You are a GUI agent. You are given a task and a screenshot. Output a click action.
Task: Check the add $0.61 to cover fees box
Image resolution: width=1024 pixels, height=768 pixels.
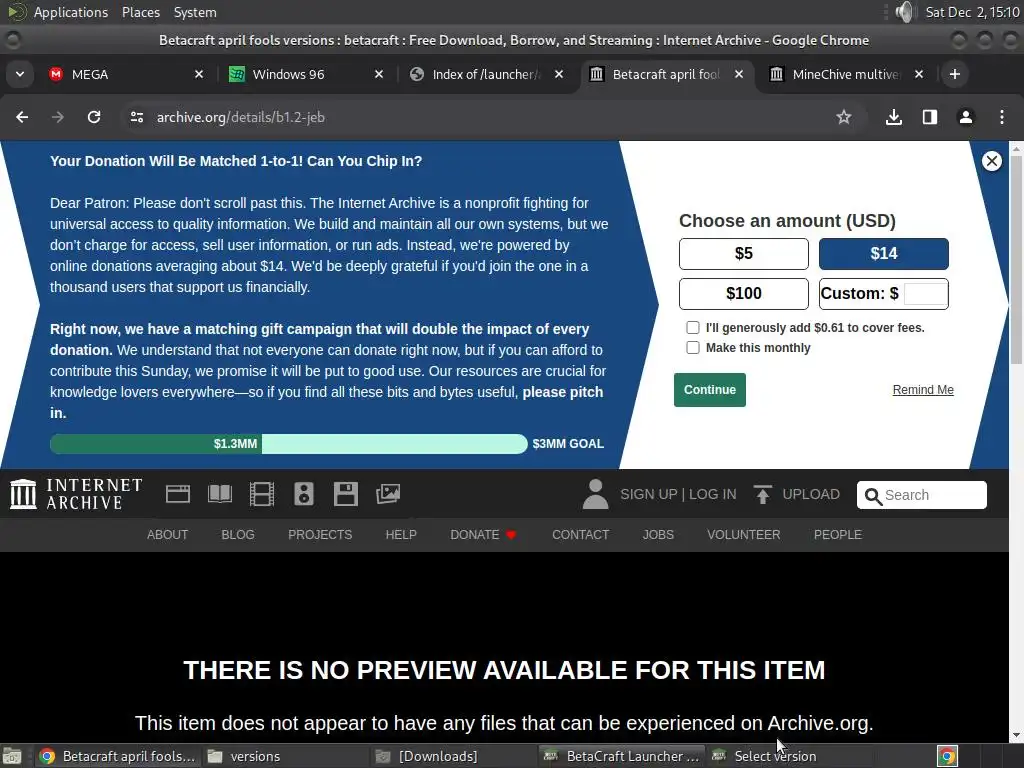(x=693, y=327)
